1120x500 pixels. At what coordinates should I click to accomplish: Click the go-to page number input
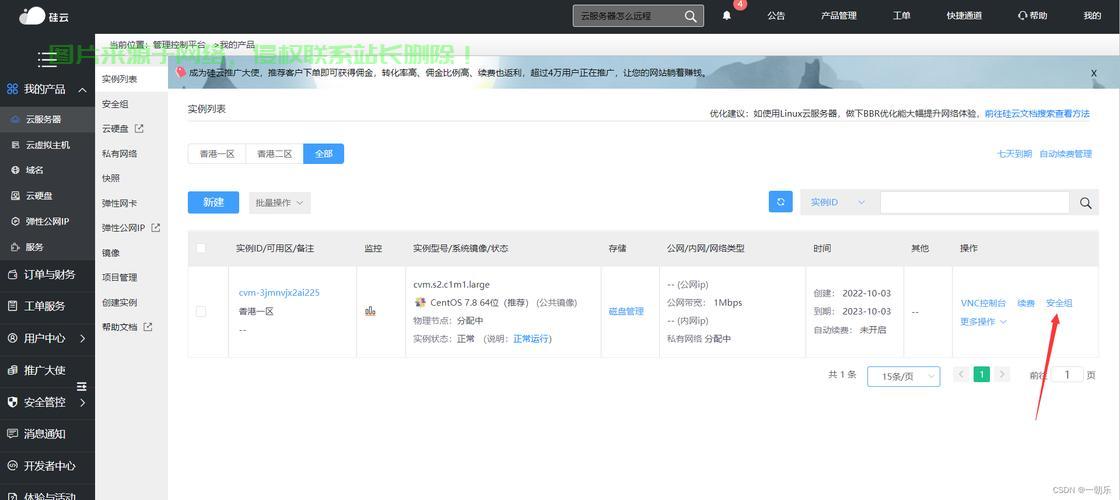click(x=1069, y=374)
